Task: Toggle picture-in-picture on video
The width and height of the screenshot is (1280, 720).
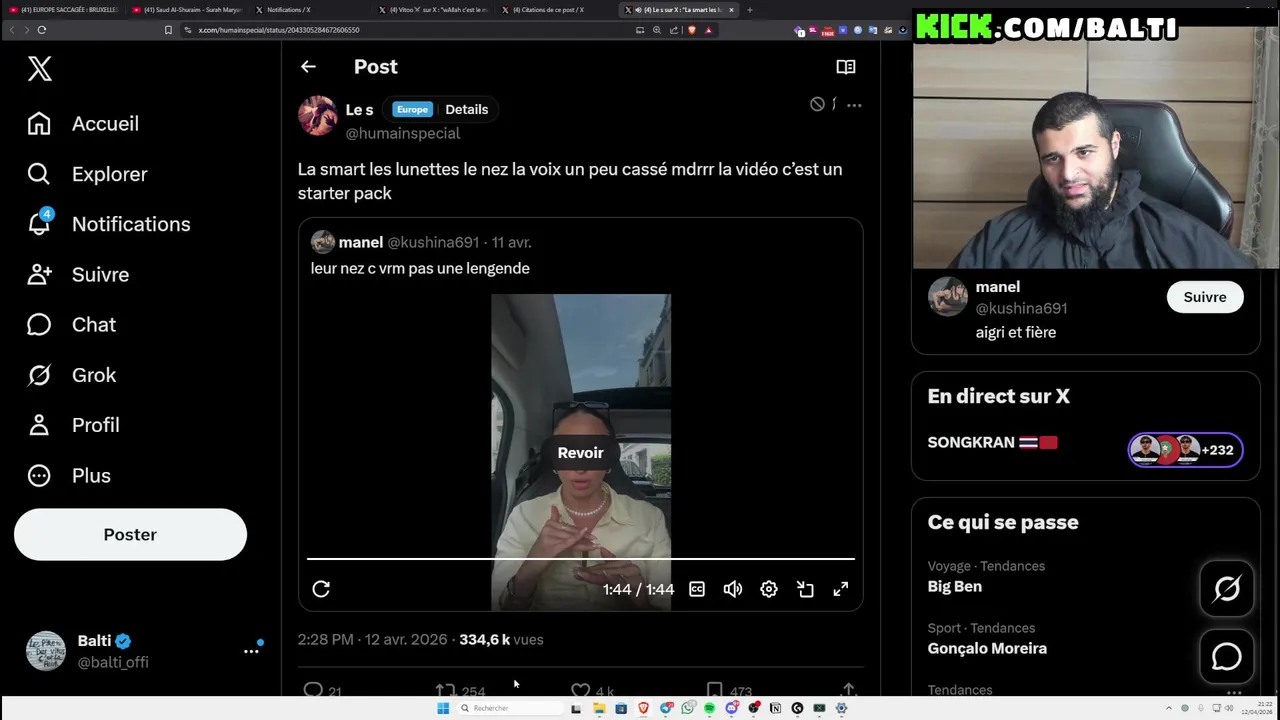Action: coord(805,589)
